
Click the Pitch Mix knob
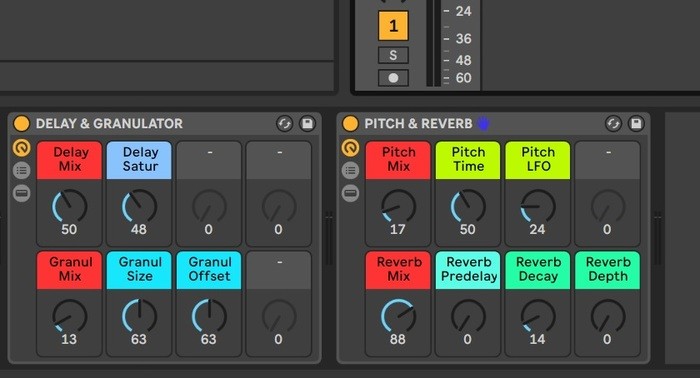398,206
